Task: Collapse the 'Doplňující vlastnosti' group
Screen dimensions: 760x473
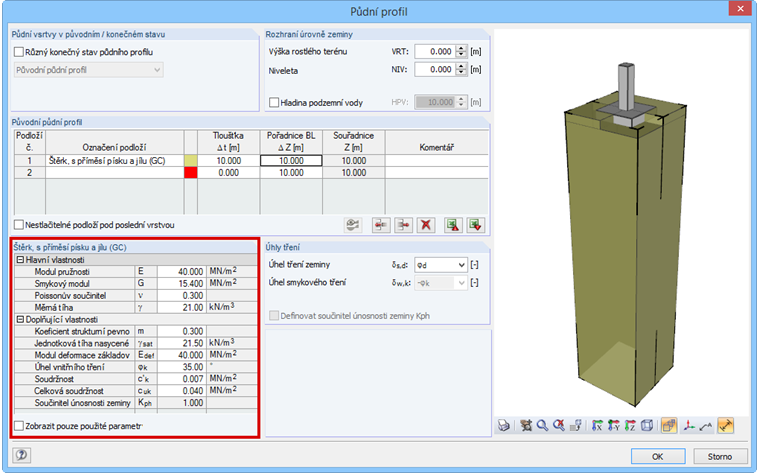Action: tap(18, 319)
